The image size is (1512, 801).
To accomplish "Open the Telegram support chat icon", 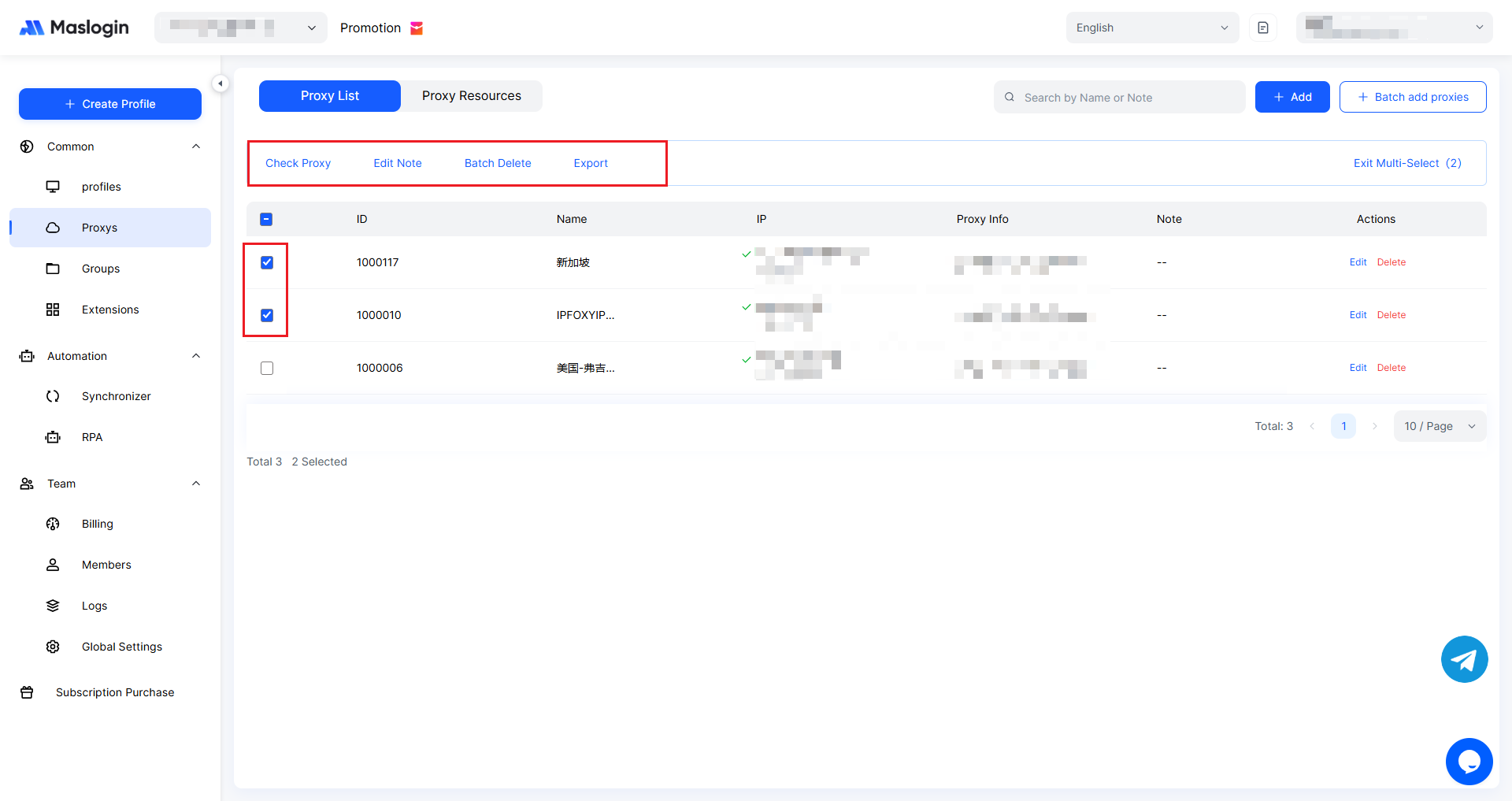I will coord(1464,659).
